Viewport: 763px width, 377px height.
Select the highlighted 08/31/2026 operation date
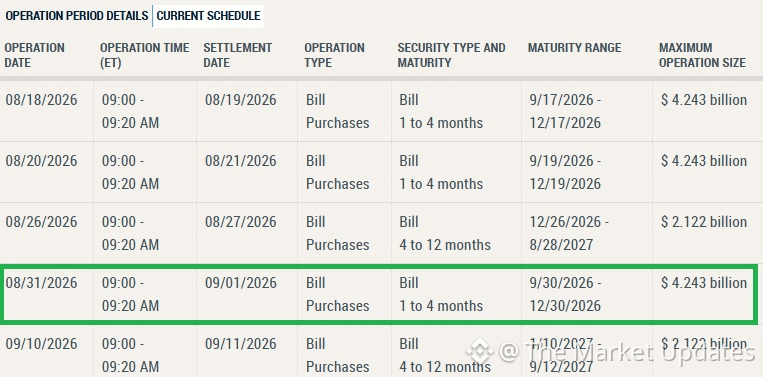[41, 283]
